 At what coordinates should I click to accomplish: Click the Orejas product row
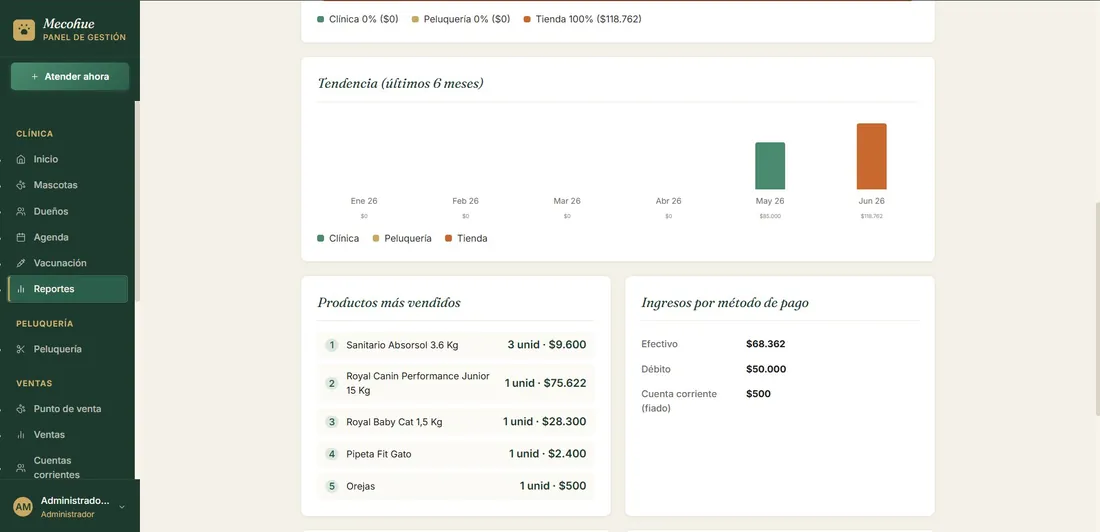pyautogui.click(x=455, y=486)
